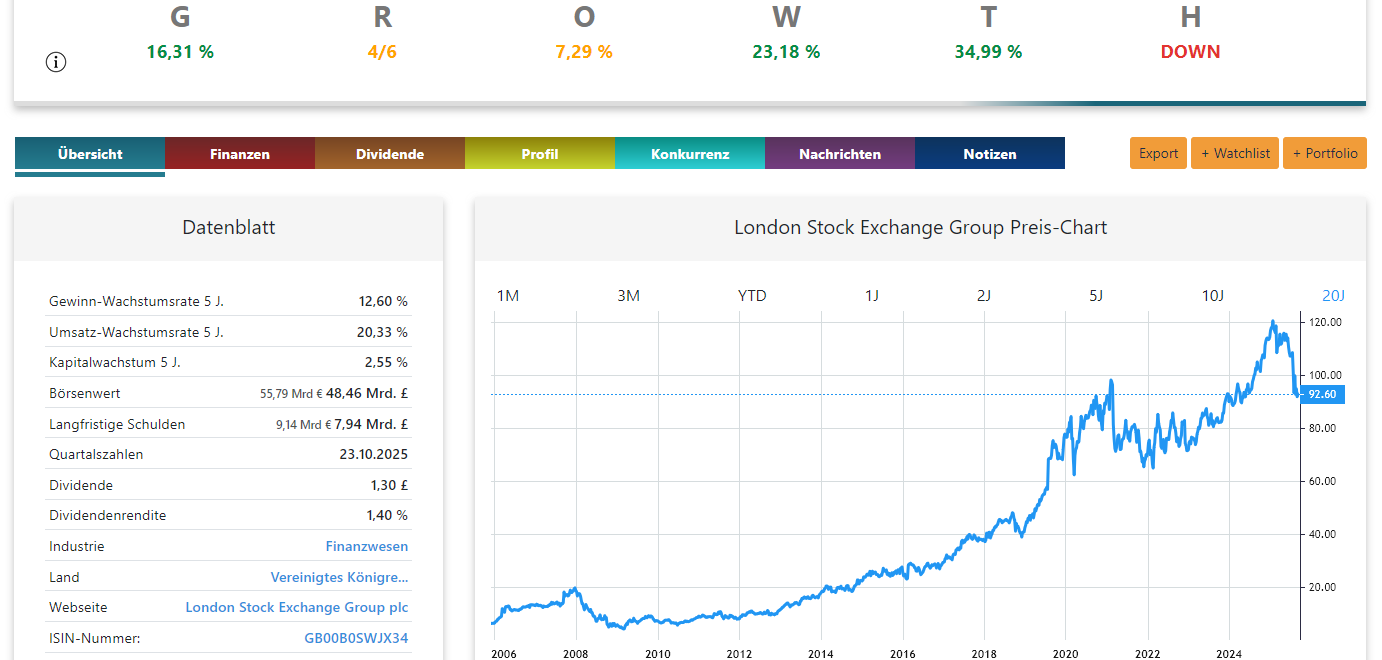
Task: Add stock via + Watchlist button
Action: point(1235,153)
